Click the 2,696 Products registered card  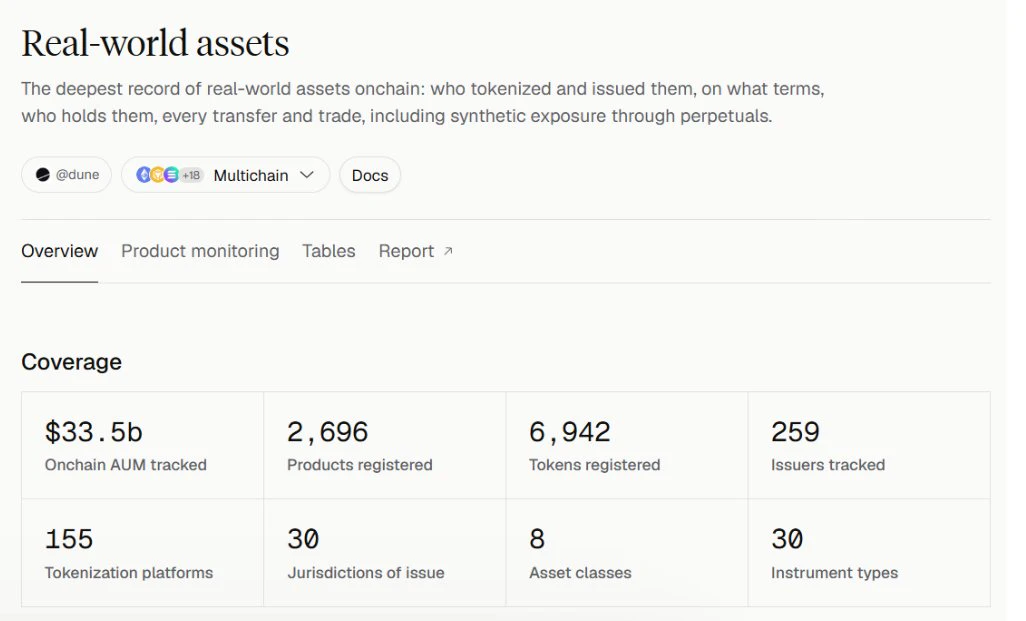385,446
